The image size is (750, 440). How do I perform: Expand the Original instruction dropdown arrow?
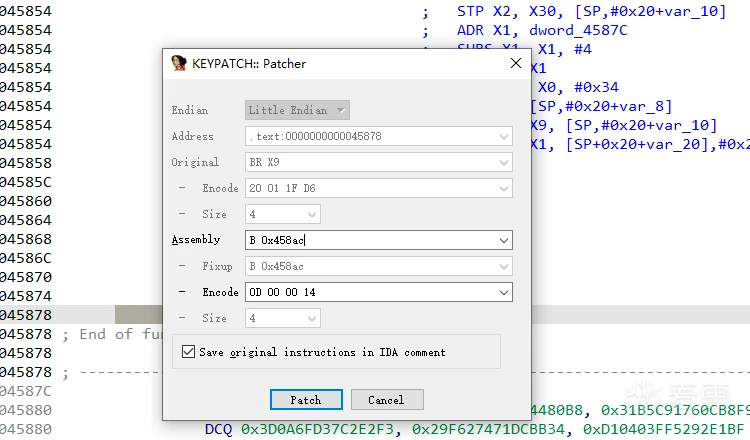click(x=504, y=162)
